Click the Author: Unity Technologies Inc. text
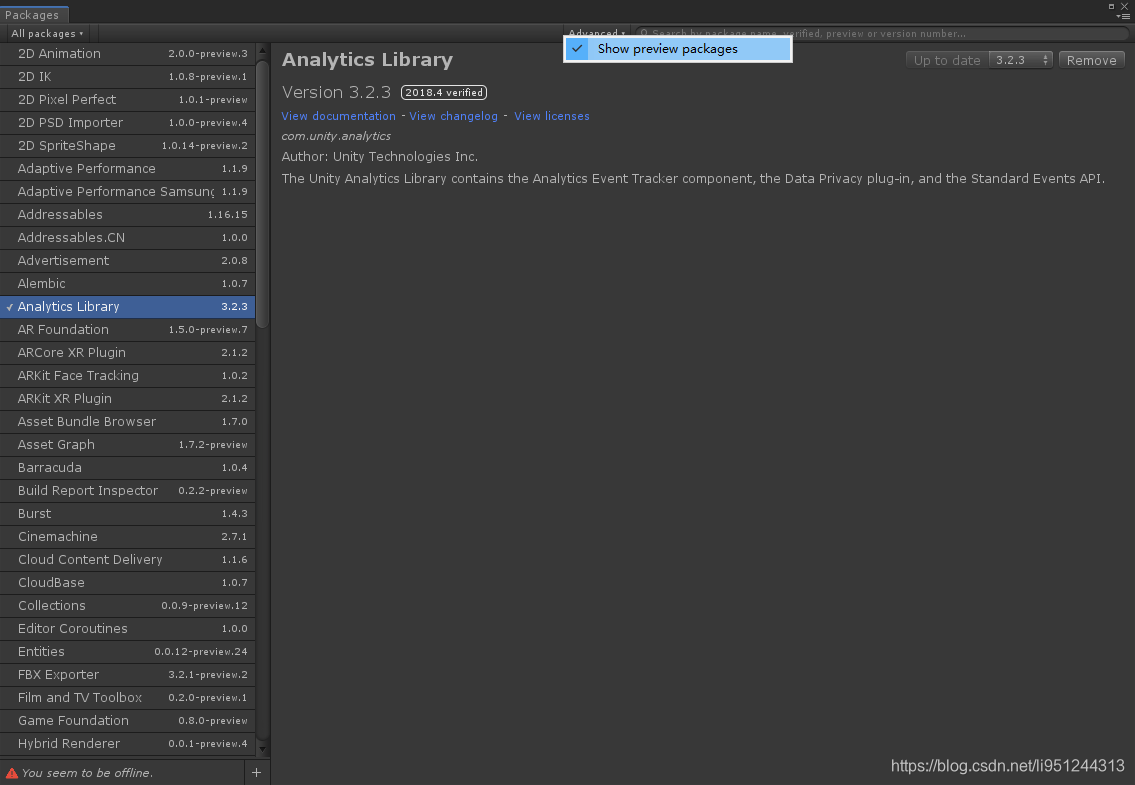The image size is (1135, 785). click(x=379, y=156)
